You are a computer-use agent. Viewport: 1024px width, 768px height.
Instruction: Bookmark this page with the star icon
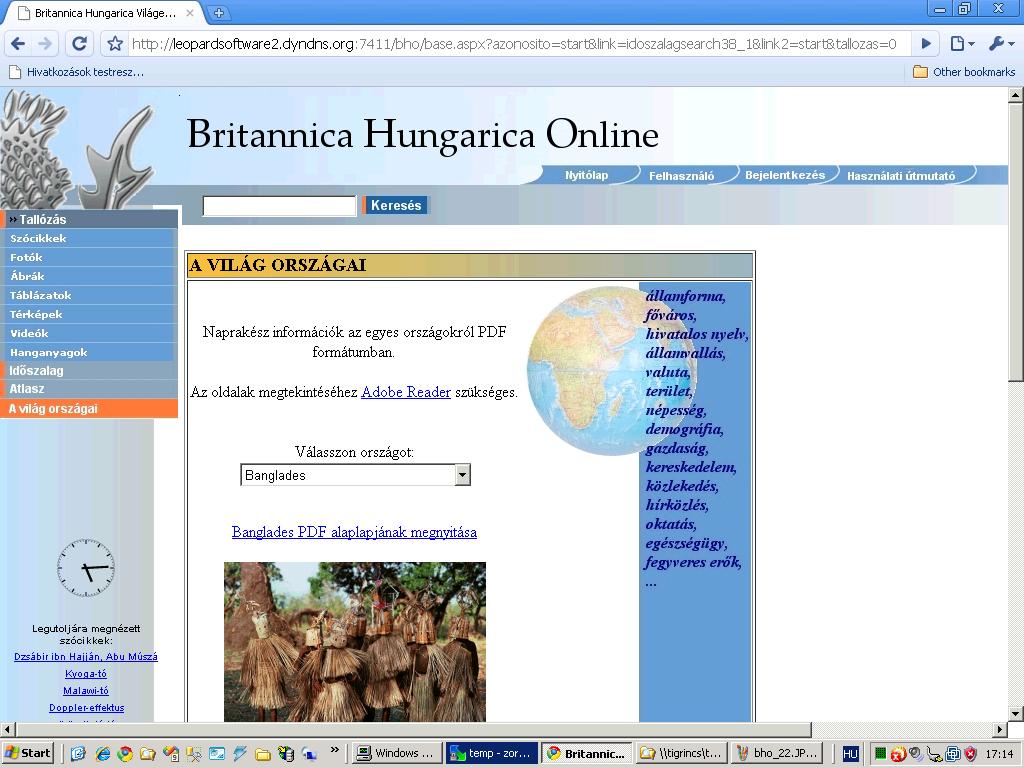115,44
